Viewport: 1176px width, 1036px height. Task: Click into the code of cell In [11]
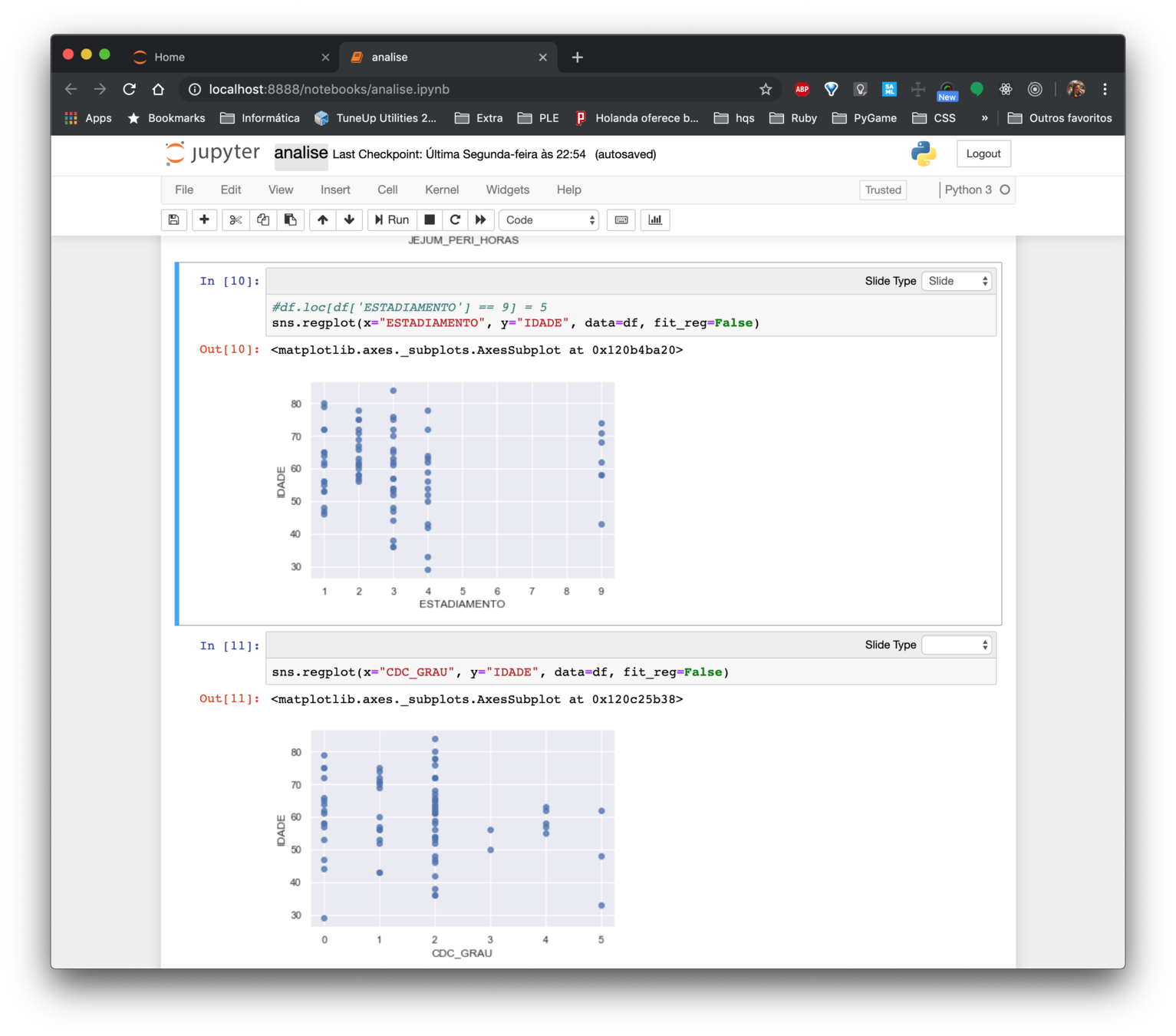(x=631, y=672)
